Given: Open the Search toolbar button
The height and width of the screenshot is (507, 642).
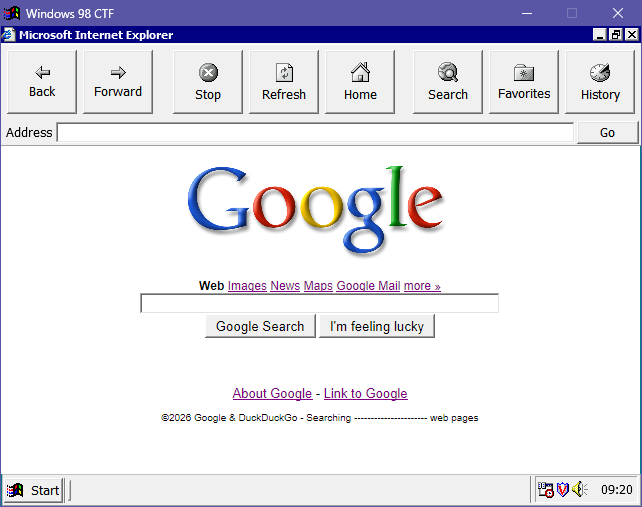Looking at the screenshot, I should pyautogui.click(x=448, y=82).
